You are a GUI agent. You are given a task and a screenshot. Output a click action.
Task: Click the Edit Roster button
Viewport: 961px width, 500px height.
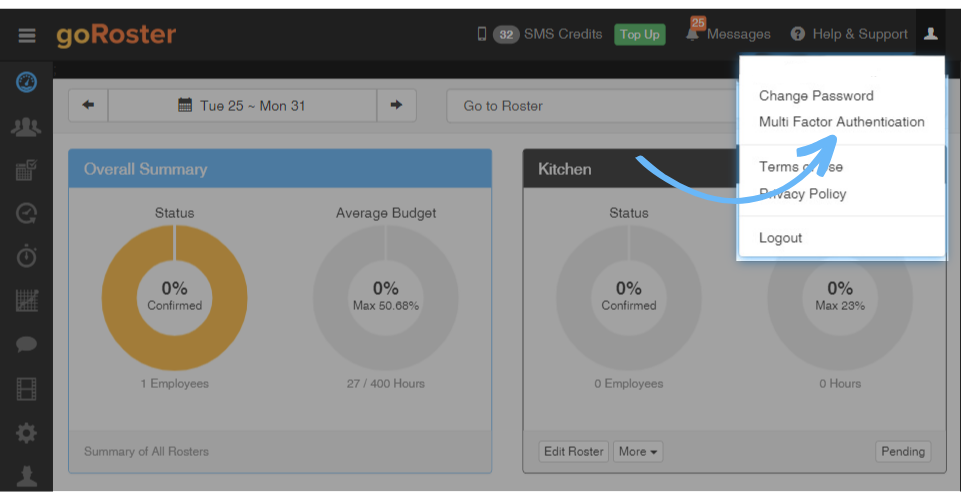[574, 452]
